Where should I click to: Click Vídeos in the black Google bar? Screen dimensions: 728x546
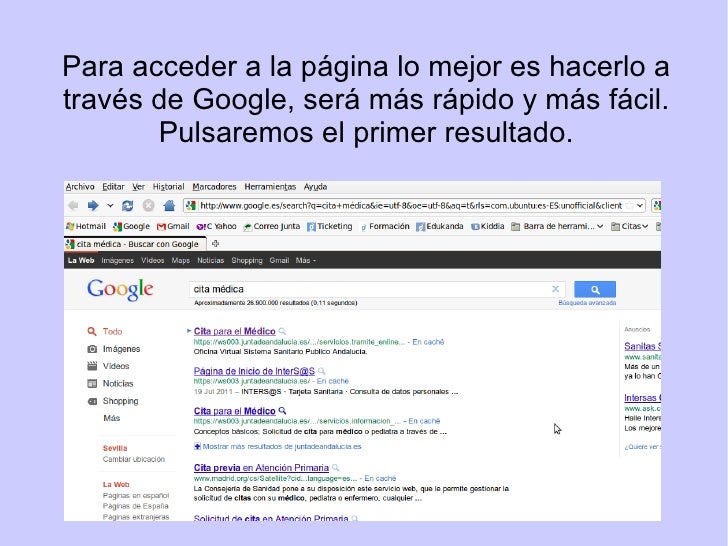click(x=153, y=260)
